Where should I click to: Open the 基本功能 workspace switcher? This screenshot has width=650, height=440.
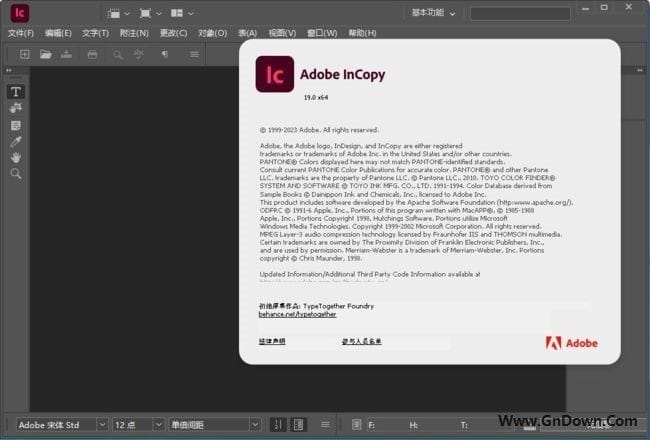tap(433, 13)
